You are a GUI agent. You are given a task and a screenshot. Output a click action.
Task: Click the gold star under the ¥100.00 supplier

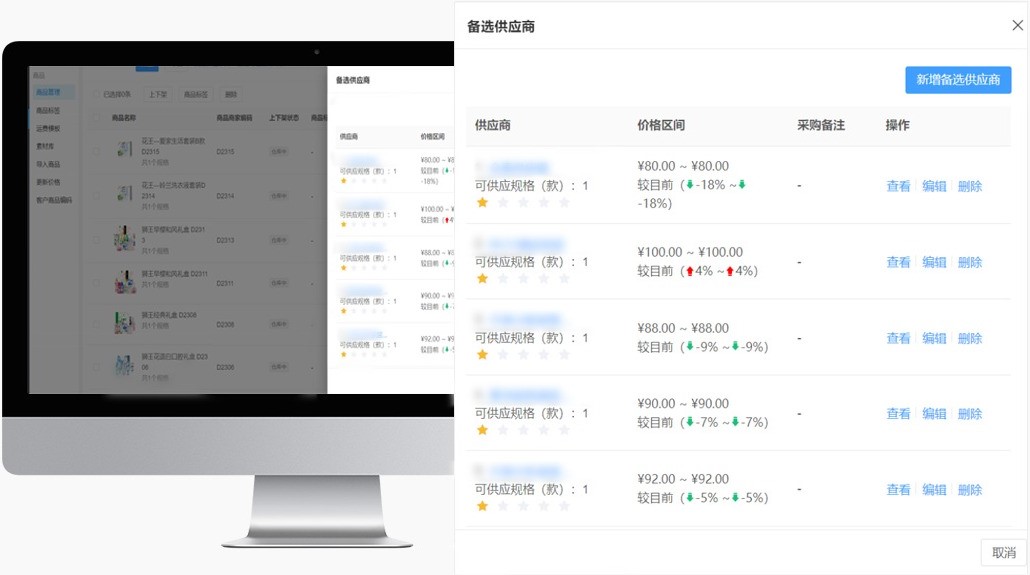(x=482, y=279)
